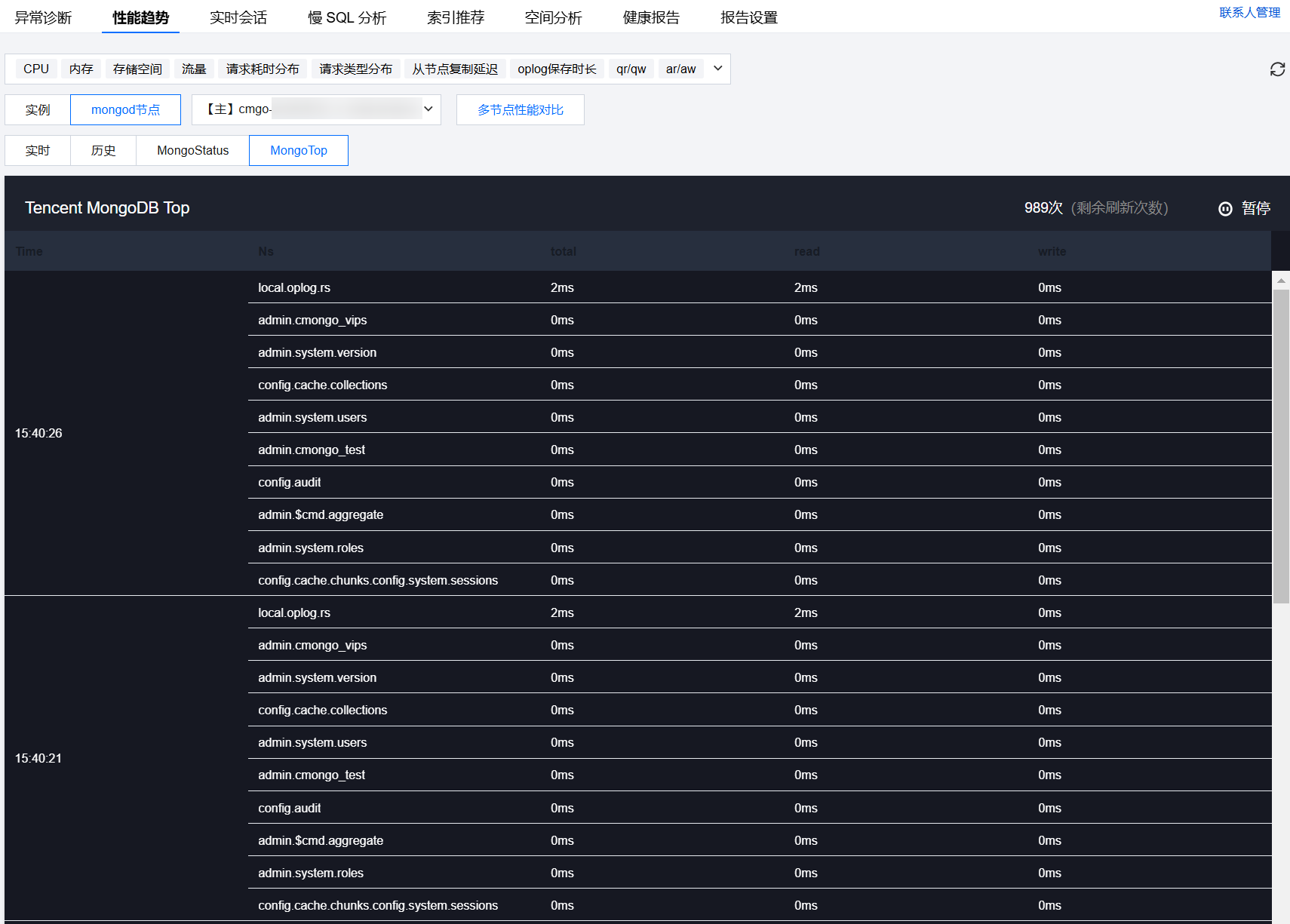The height and width of the screenshot is (924, 1290).
Task: Toggle the qr/qw metric tag
Action: click(631, 69)
